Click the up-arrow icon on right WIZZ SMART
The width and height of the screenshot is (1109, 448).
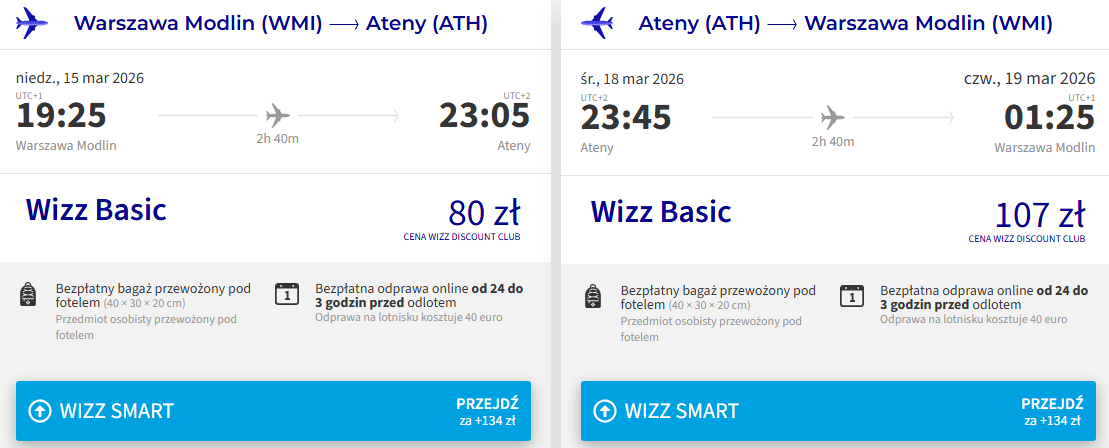click(x=605, y=411)
